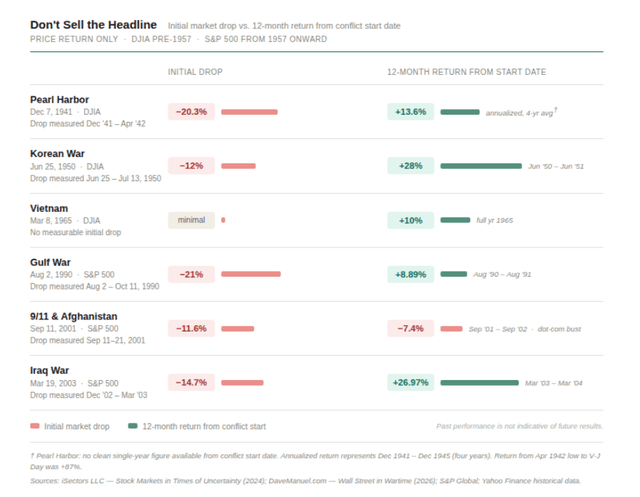Click the 9/11 & Afghanistan −7.4% return badge
640x497 pixels.
(410, 328)
